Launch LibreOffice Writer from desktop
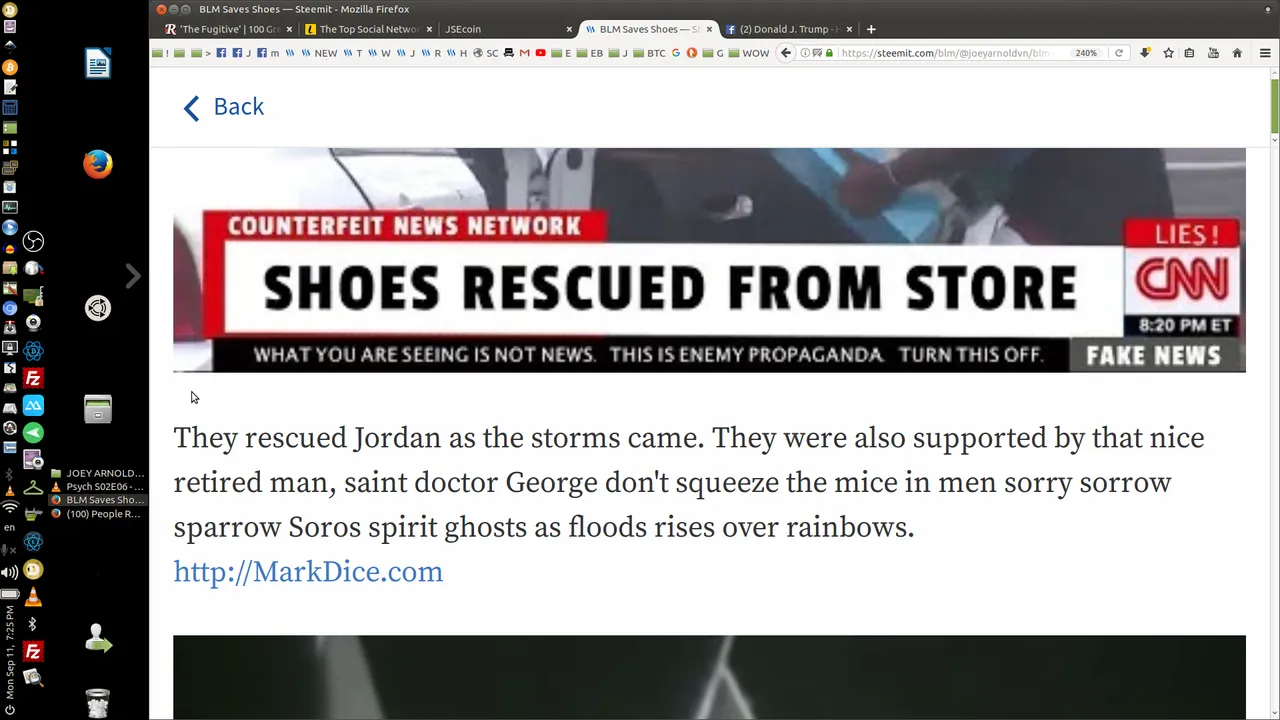Viewport: 1280px width, 720px height. tap(98, 64)
